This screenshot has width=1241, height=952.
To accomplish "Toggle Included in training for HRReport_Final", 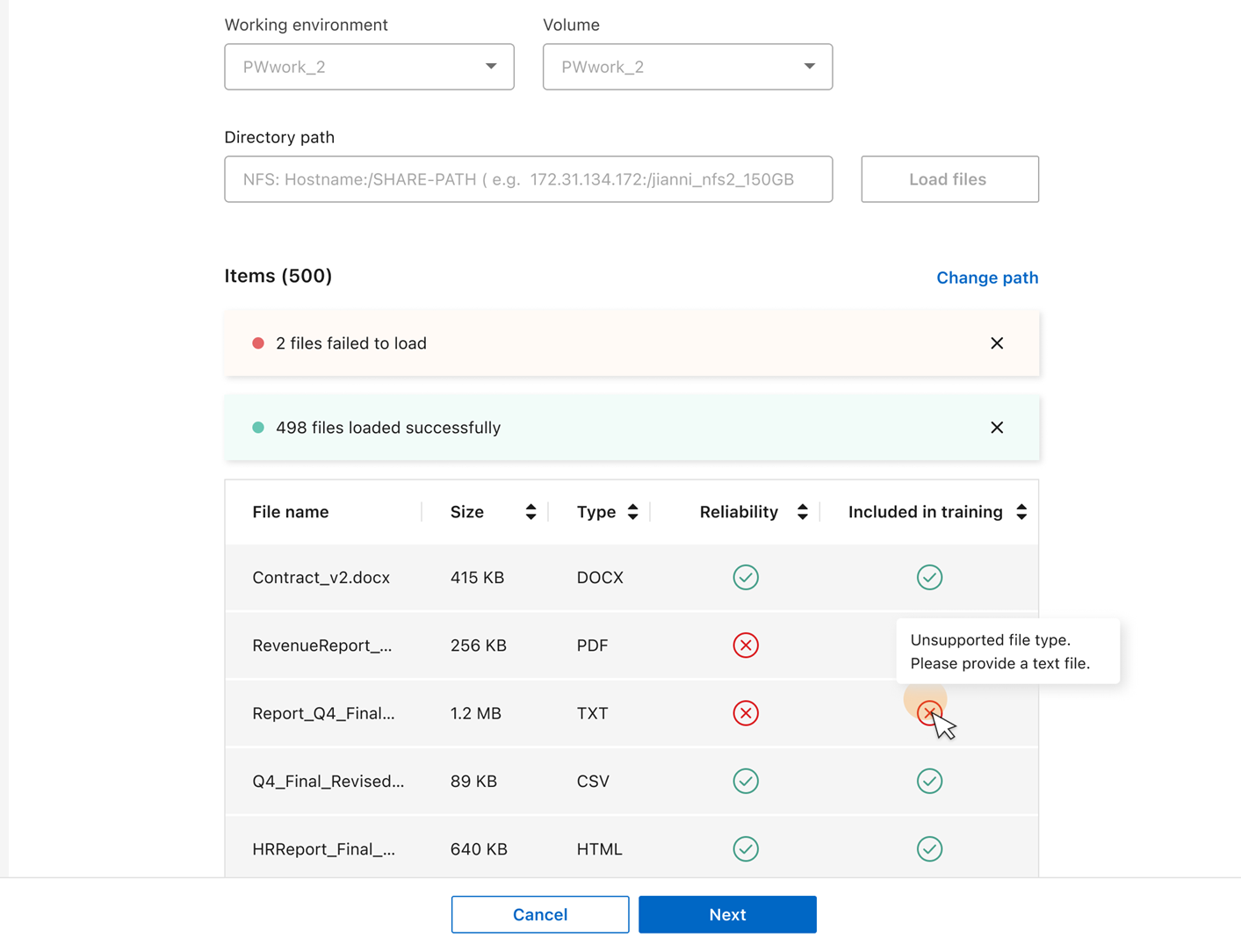I will click(x=929, y=848).
